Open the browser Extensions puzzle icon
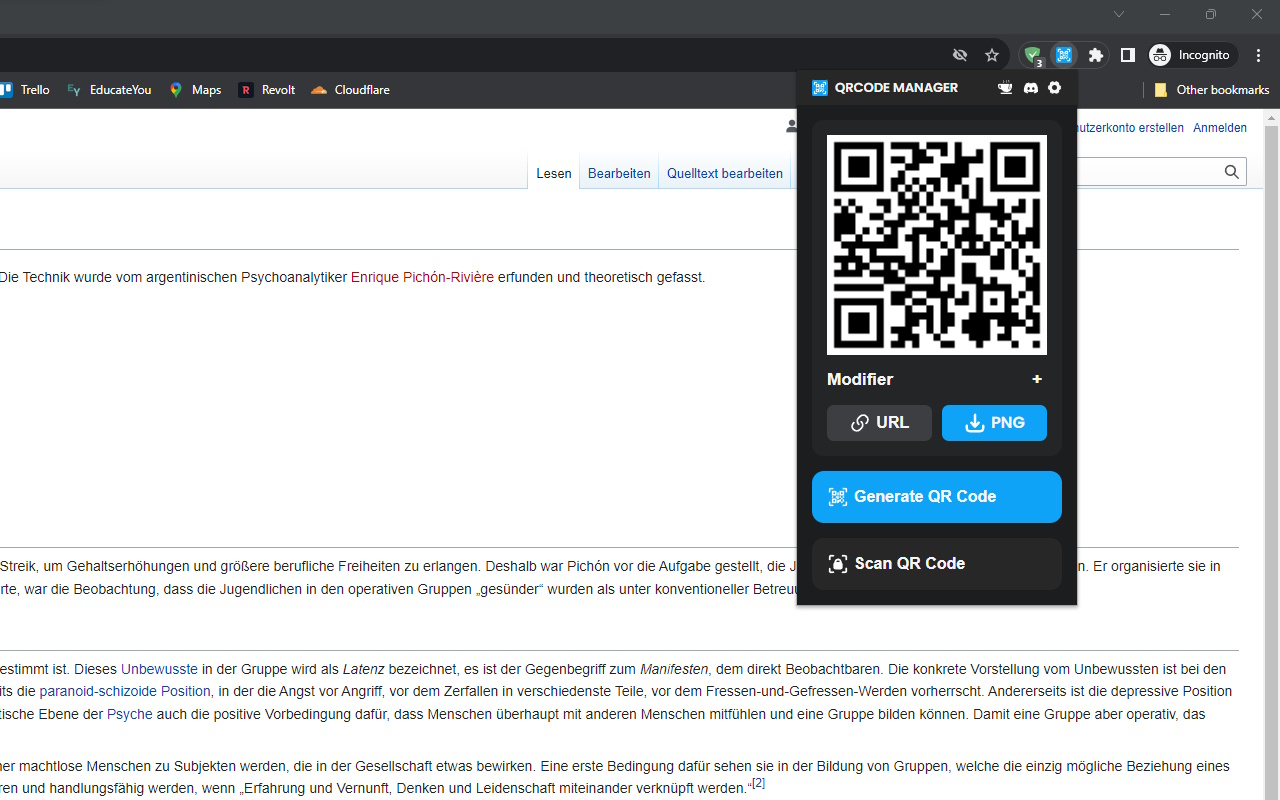Image resolution: width=1280 pixels, height=800 pixels. click(1095, 55)
